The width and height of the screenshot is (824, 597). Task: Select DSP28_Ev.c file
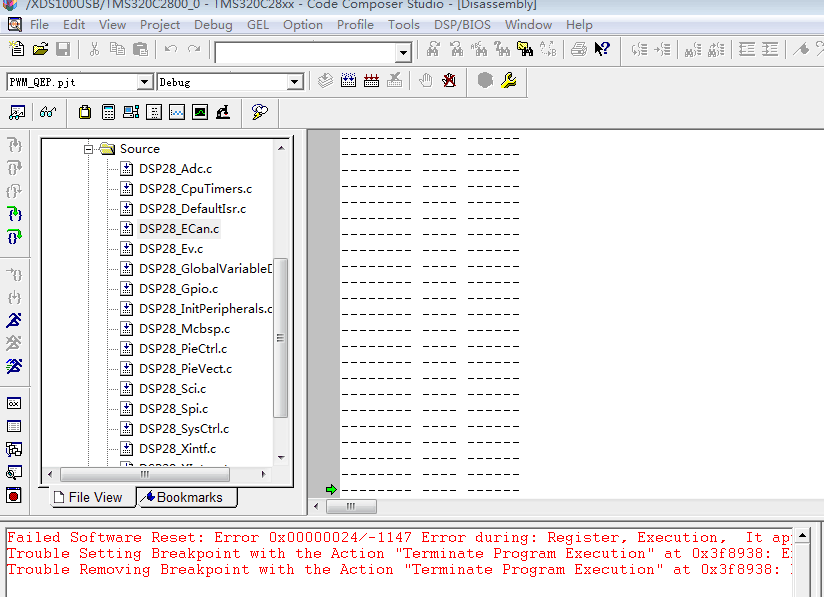[171, 249]
